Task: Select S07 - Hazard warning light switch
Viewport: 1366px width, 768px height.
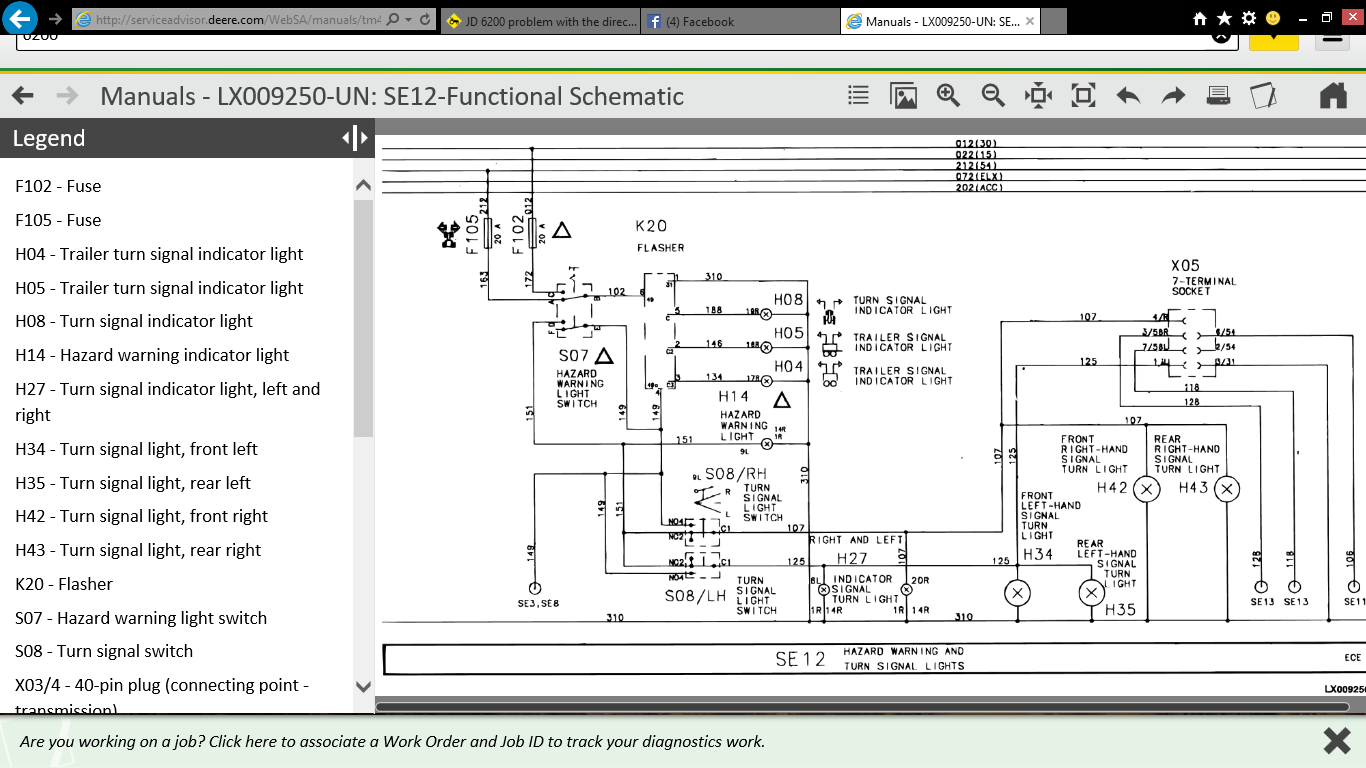Action: (141, 618)
